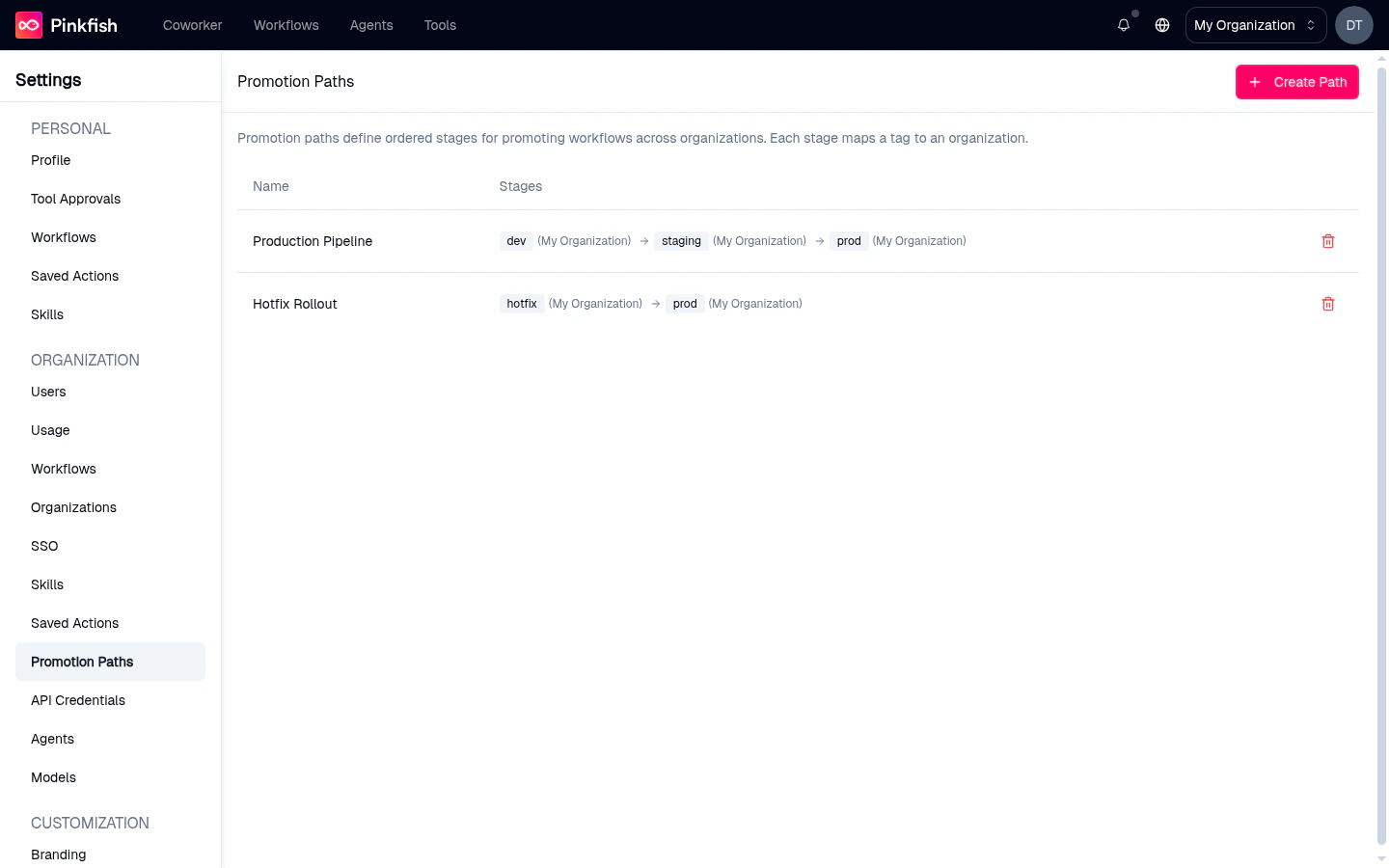The height and width of the screenshot is (868, 1389).
Task: Open the Tools menu in top navigation
Action: 440,25
